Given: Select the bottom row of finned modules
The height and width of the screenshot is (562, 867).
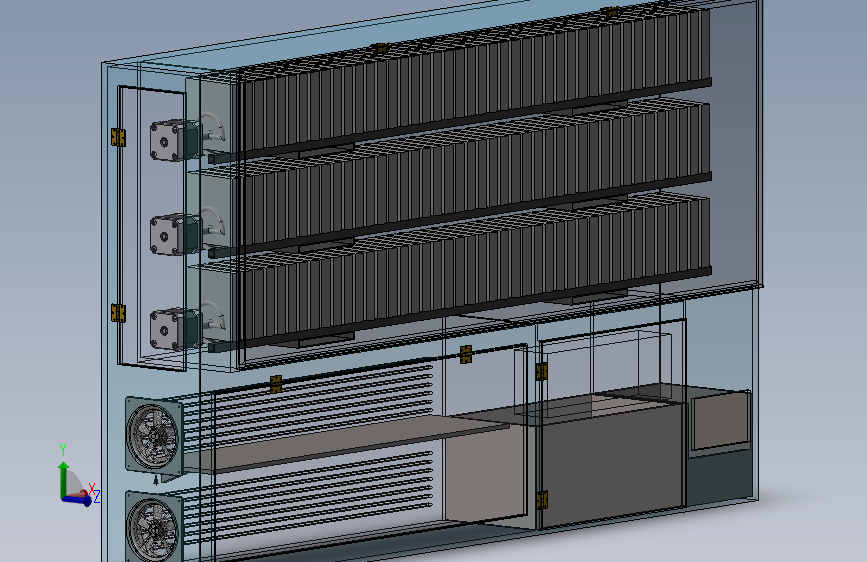Looking at the screenshot, I should [x=476, y=271].
